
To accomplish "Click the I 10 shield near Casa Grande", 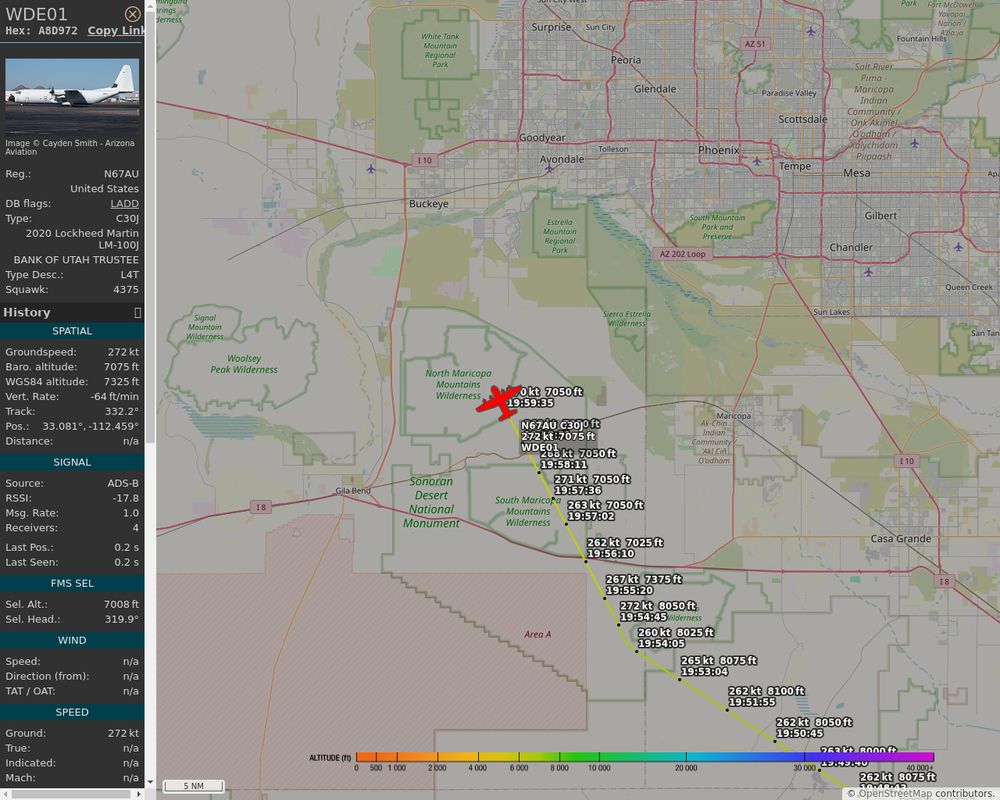I will click(x=906, y=461).
